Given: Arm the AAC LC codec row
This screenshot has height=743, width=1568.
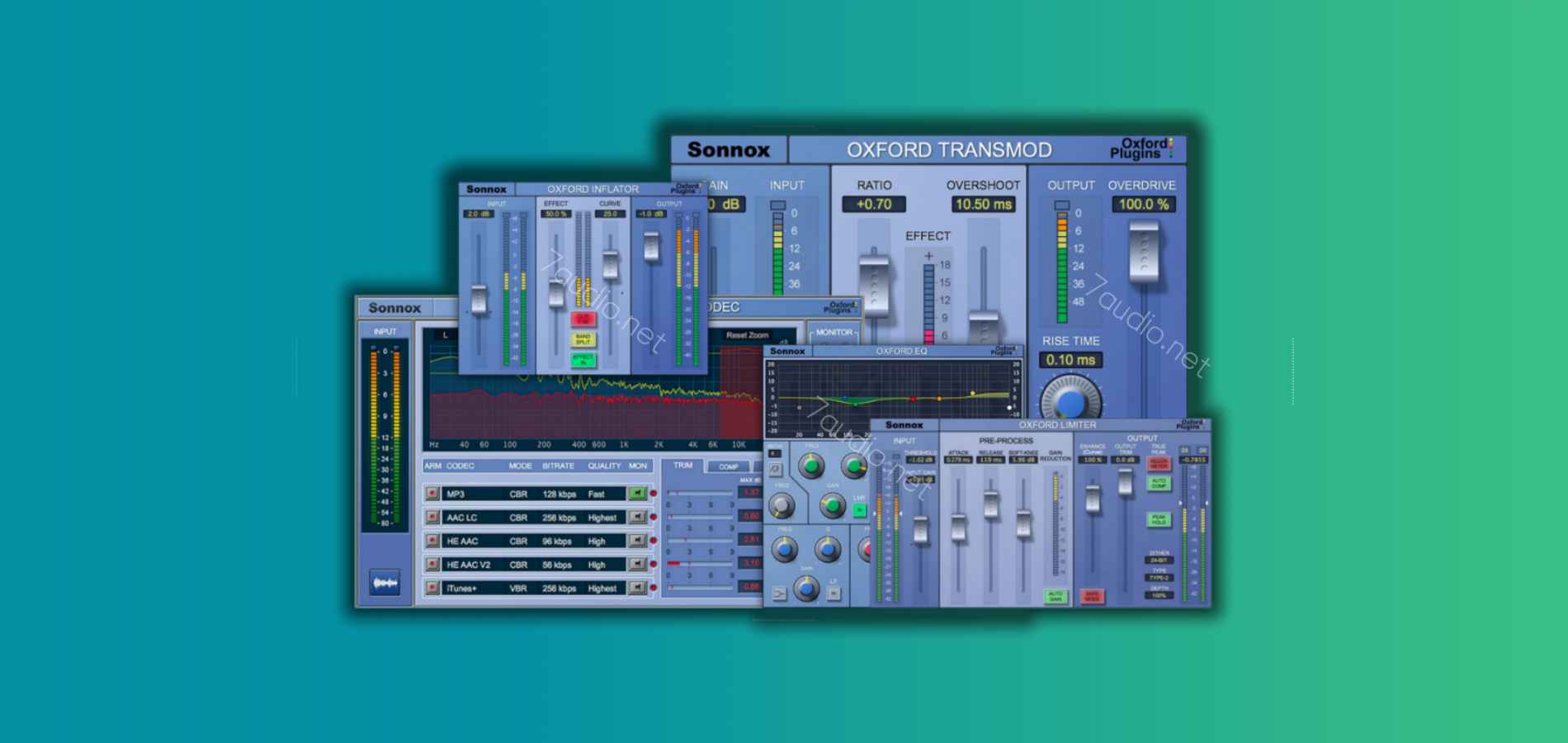Looking at the screenshot, I should [432, 518].
